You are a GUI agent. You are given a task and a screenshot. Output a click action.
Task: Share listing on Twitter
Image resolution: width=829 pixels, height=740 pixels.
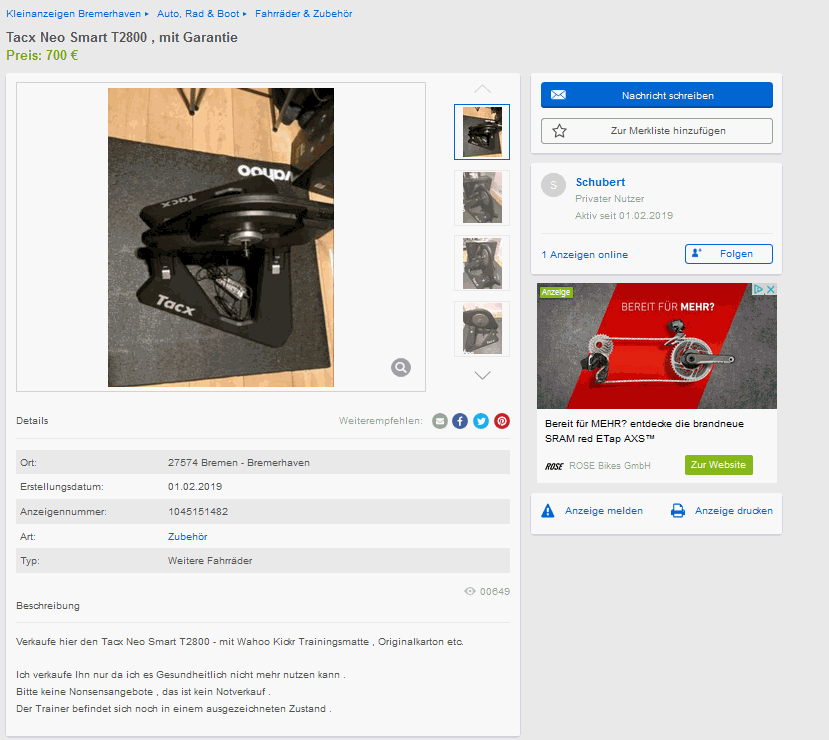481,421
